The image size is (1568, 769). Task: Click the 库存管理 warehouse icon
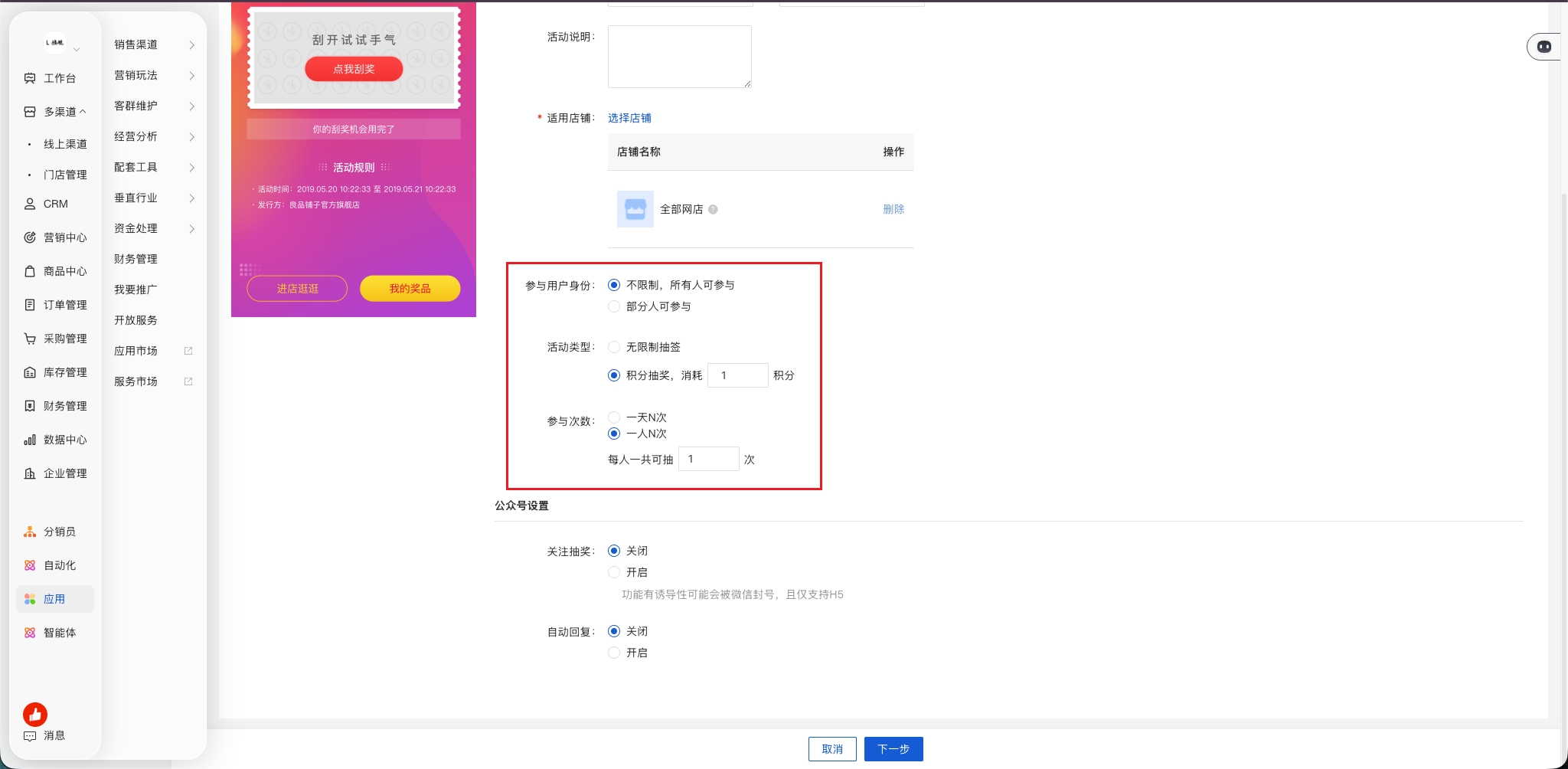coord(30,372)
